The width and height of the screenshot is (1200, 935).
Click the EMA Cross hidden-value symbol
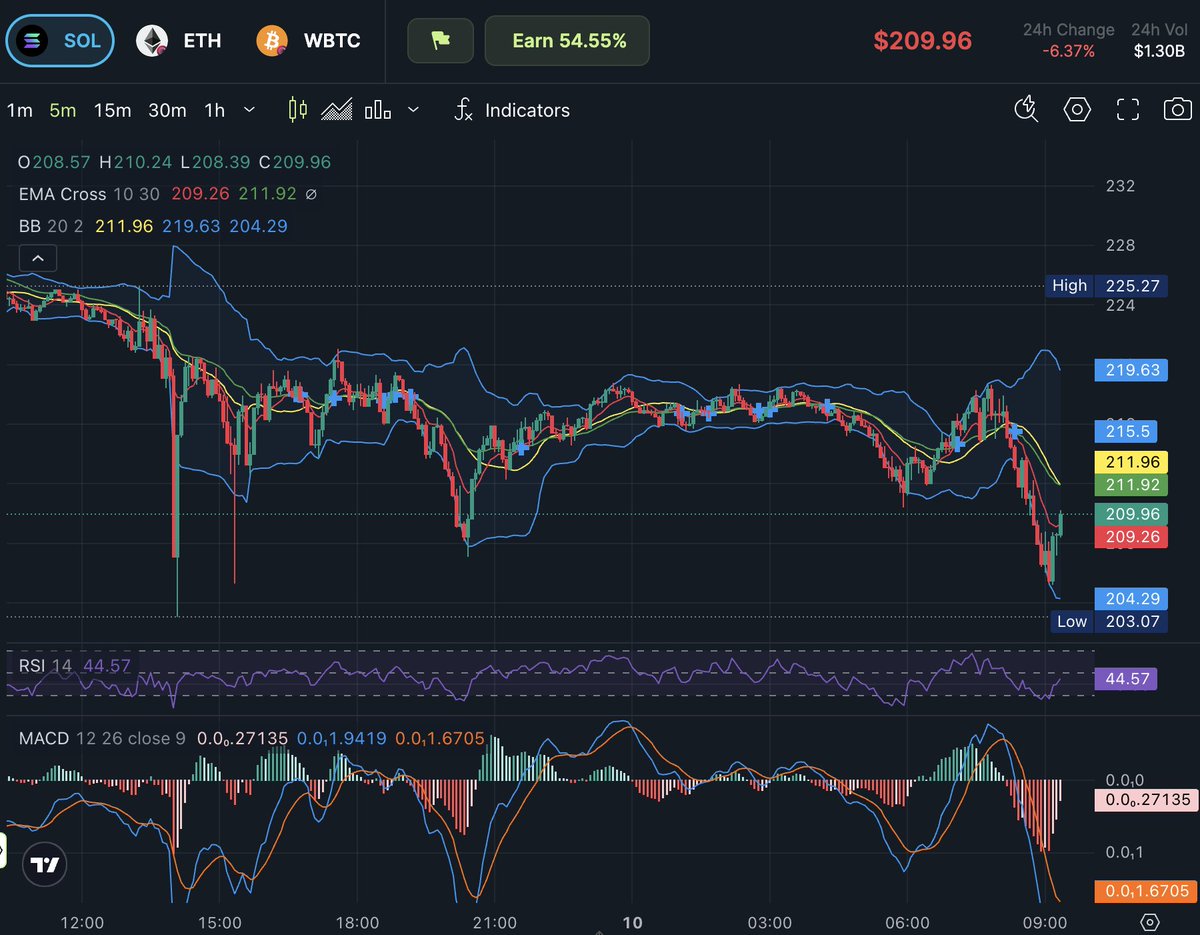click(x=311, y=194)
